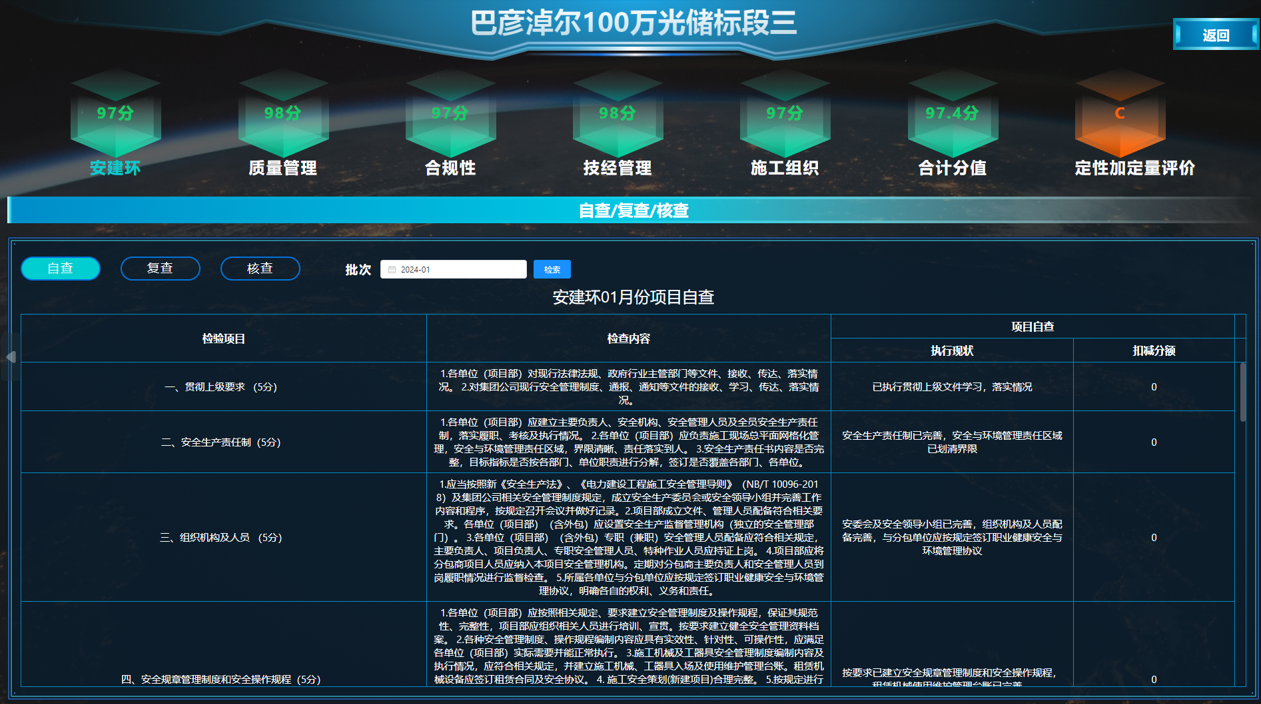Image resolution: width=1261 pixels, height=704 pixels.
Task: Click calendar icon in 批次 date field
Action: [x=392, y=270]
